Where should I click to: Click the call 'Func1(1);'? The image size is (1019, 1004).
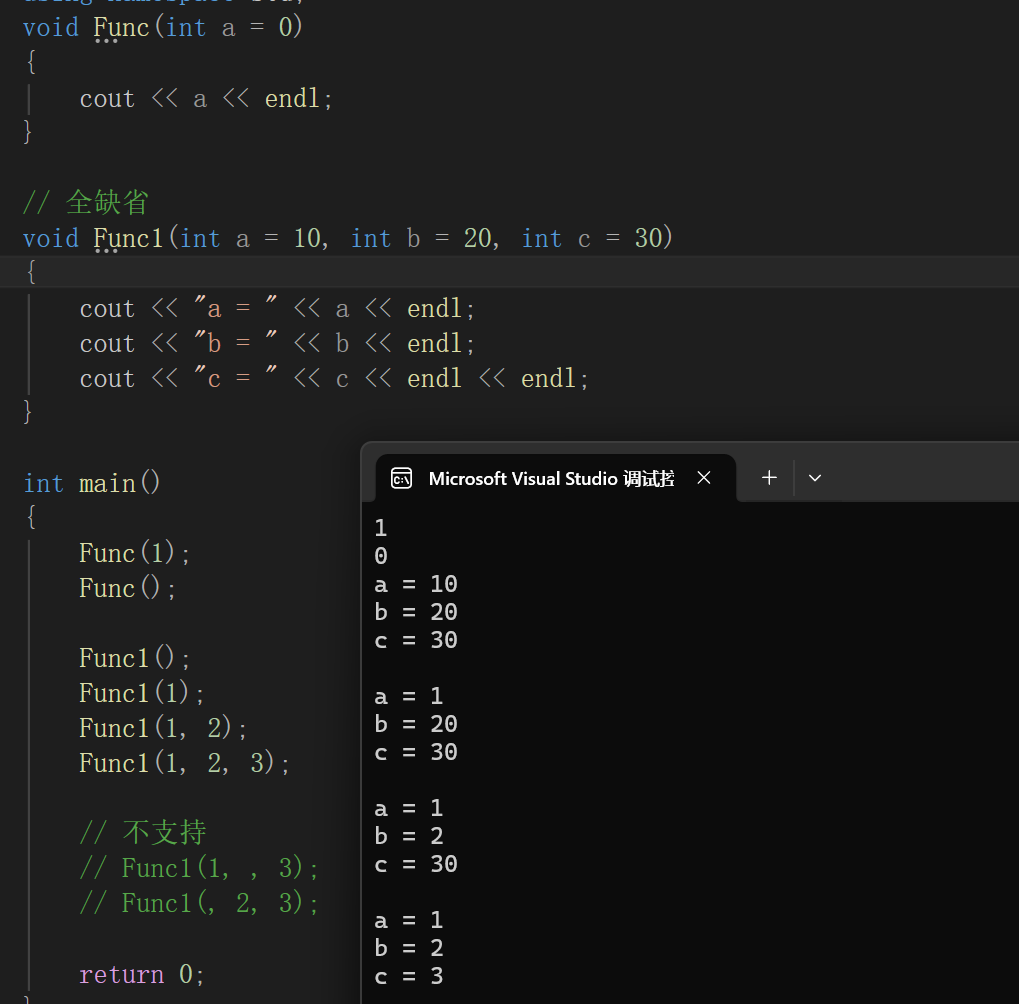coord(141,693)
